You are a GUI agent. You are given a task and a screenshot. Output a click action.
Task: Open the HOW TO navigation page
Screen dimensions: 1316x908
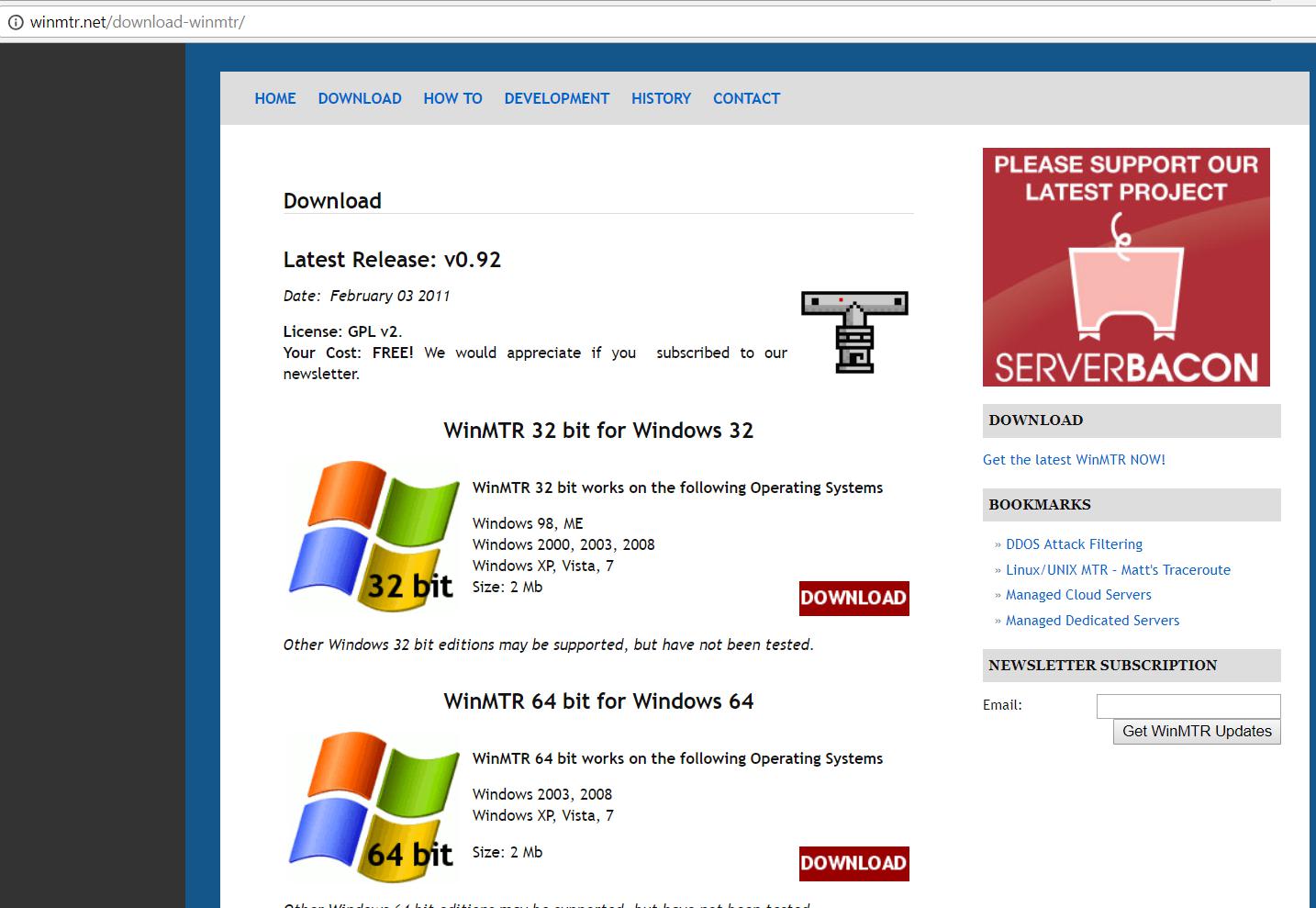[x=452, y=98]
